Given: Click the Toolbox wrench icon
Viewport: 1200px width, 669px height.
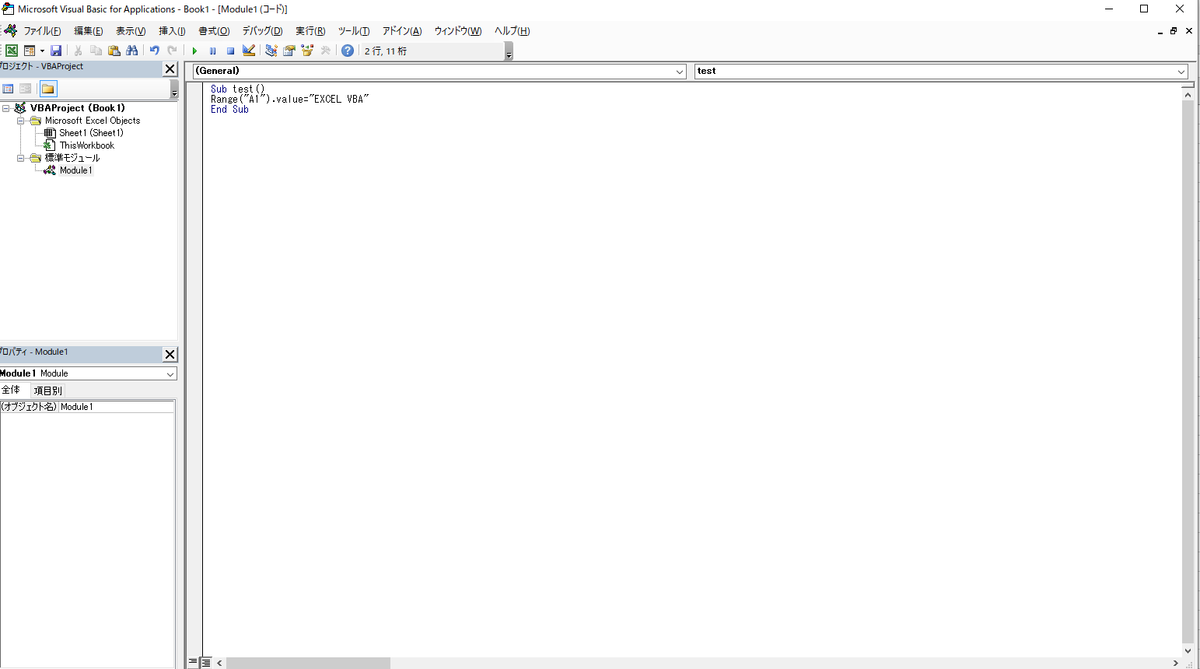Looking at the screenshot, I should pyautogui.click(x=325, y=51).
